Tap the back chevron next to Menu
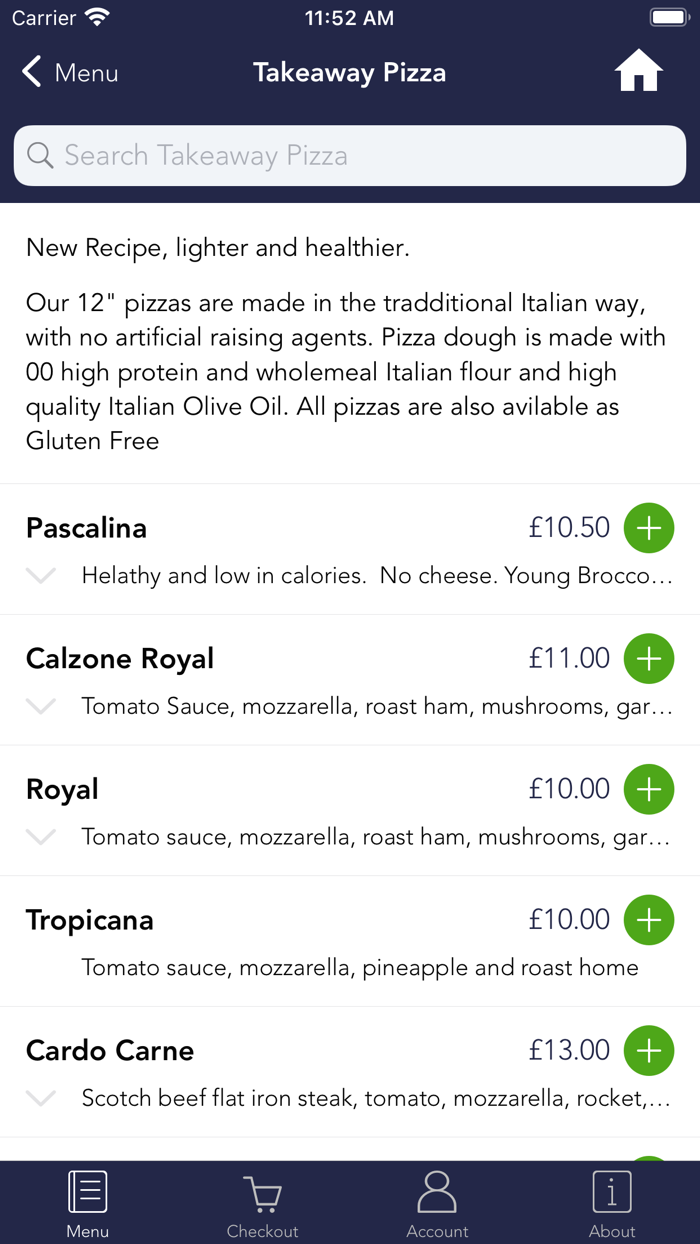Image resolution: width=700 pixels, height=1244 pixels. pyautogui.click(x=30, y=71)
